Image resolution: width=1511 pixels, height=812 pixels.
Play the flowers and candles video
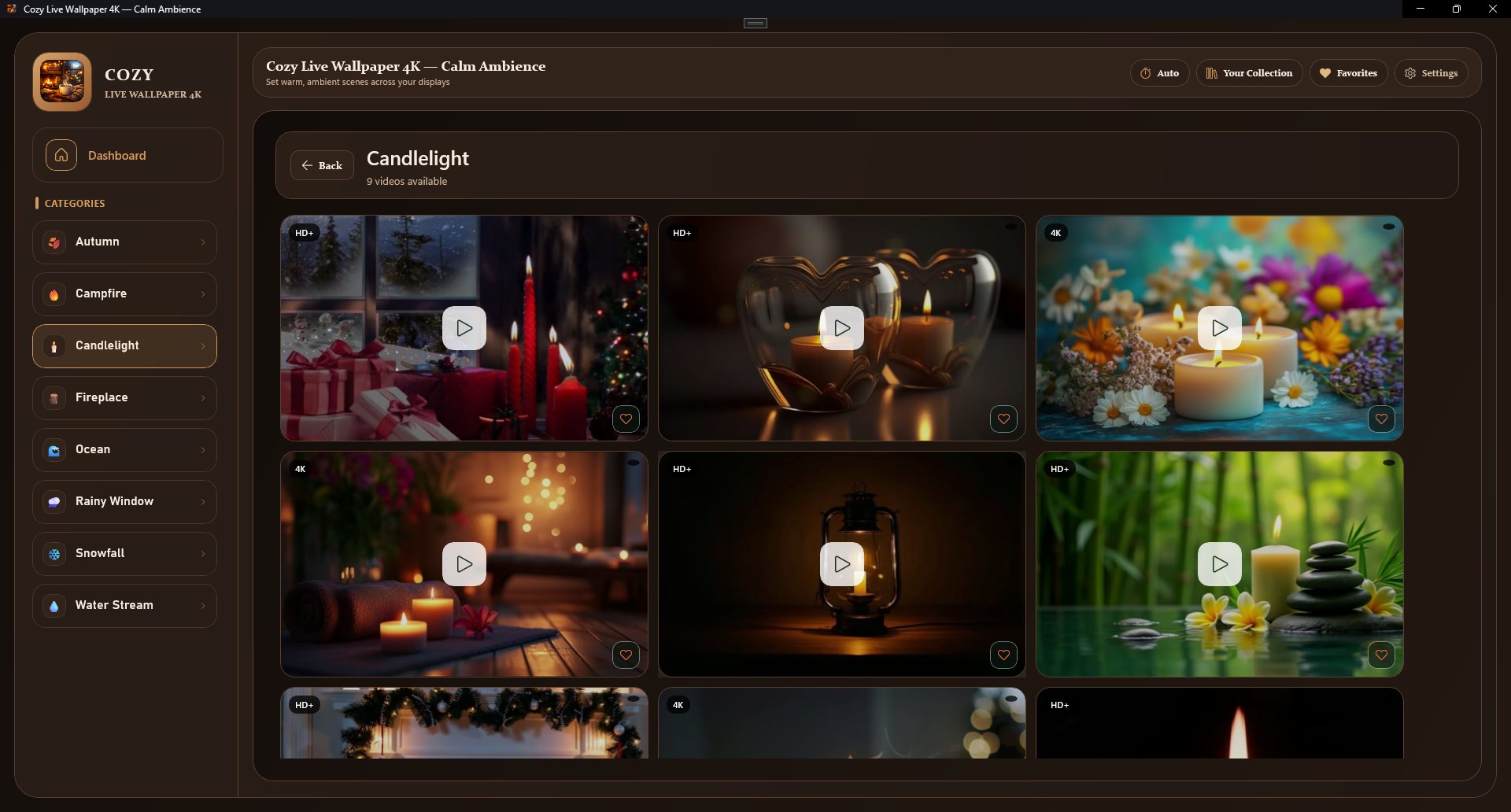1220,328
